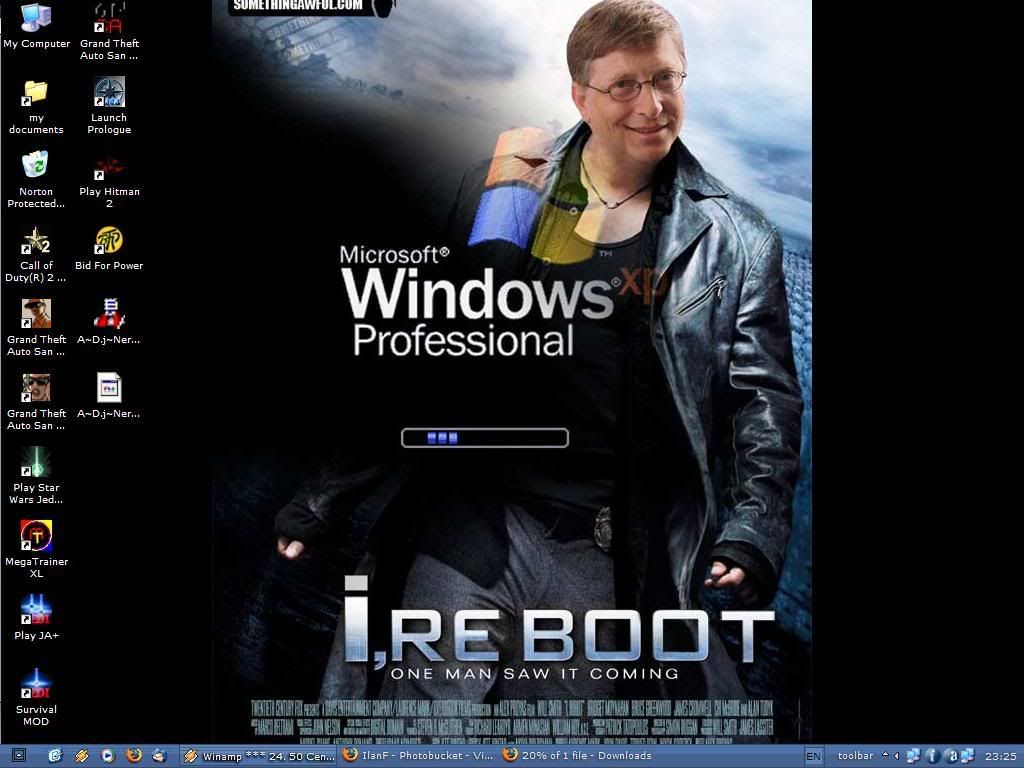
Task: Click the 23:25 clock in the system tray
Action: click(1000, 756)
